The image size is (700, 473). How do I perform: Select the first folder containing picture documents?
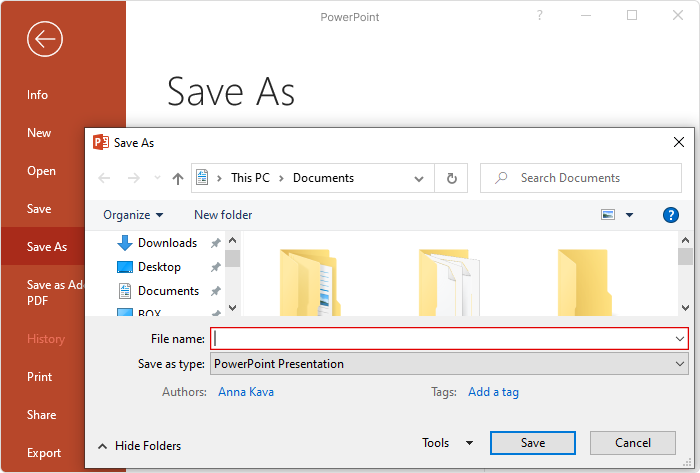coord(310,282)
